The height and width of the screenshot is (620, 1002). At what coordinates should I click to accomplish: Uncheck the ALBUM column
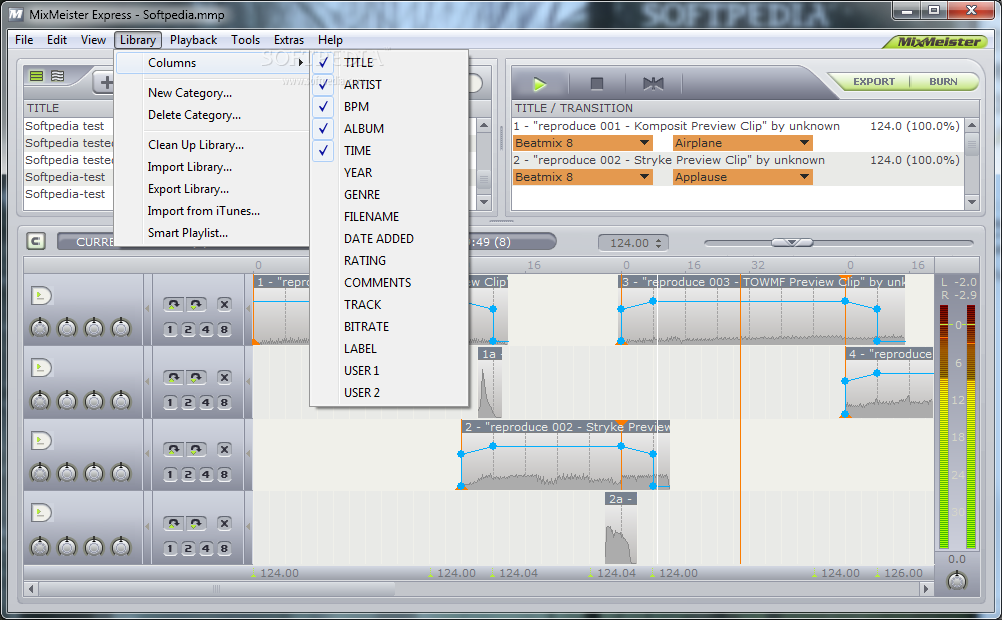click(389, 128)
